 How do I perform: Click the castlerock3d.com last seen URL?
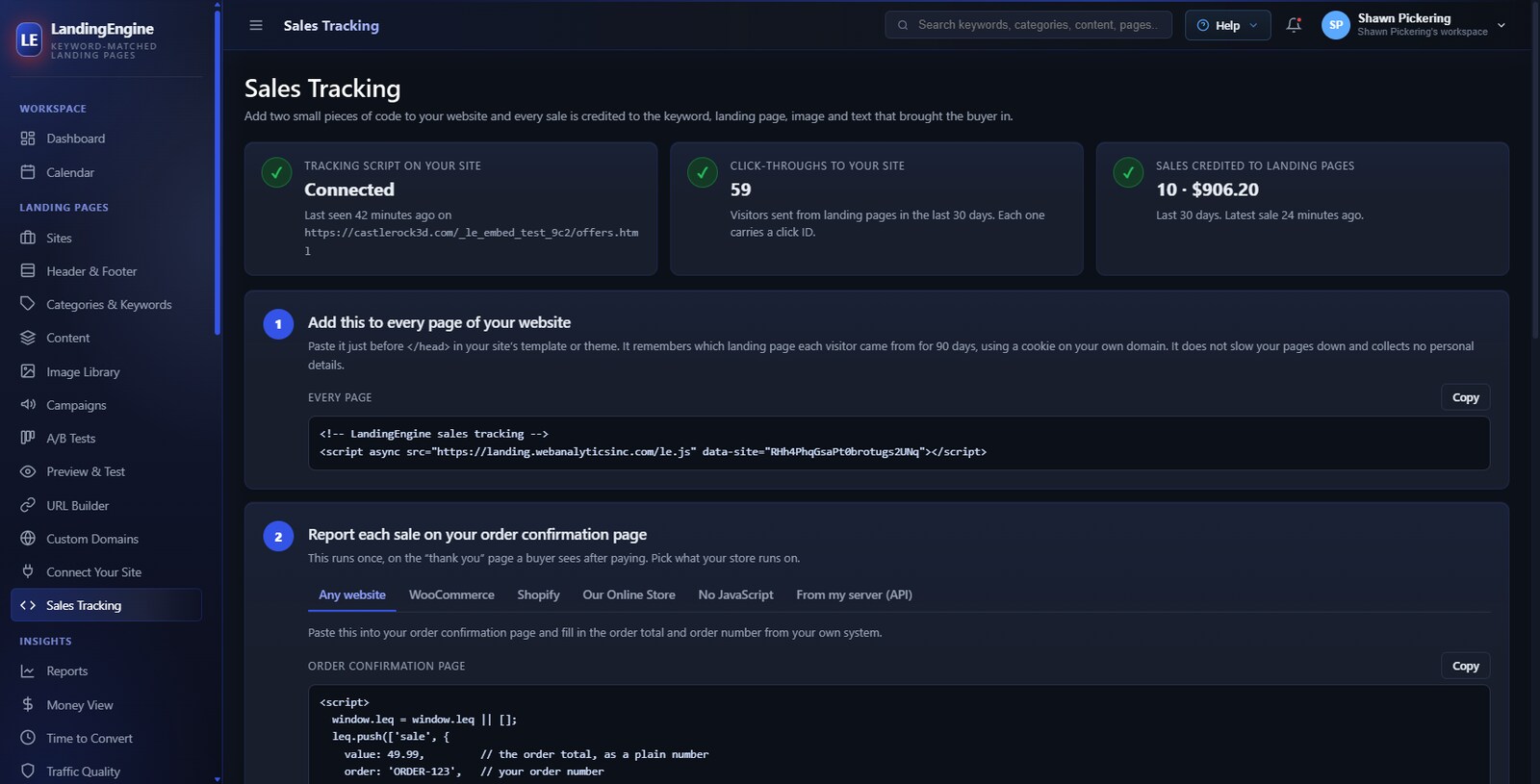[x=472, y=241]
